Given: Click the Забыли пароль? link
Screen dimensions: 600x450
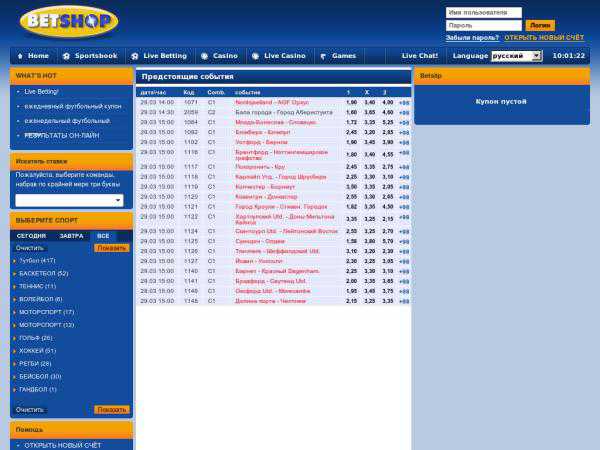Looking at the screenshot, I should click(x=471, y=37).
